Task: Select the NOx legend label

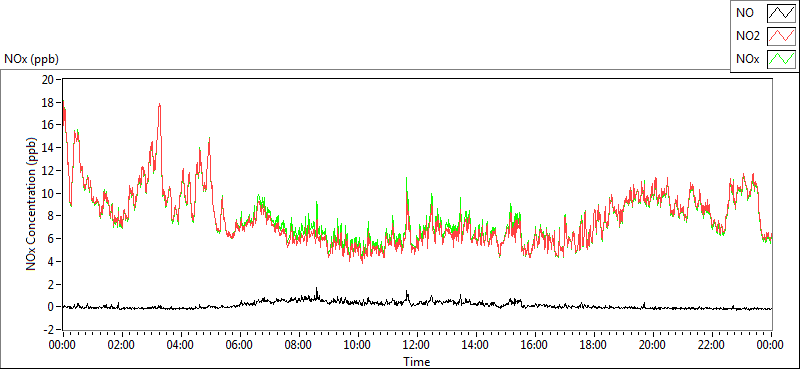Action: coord(747,60)
